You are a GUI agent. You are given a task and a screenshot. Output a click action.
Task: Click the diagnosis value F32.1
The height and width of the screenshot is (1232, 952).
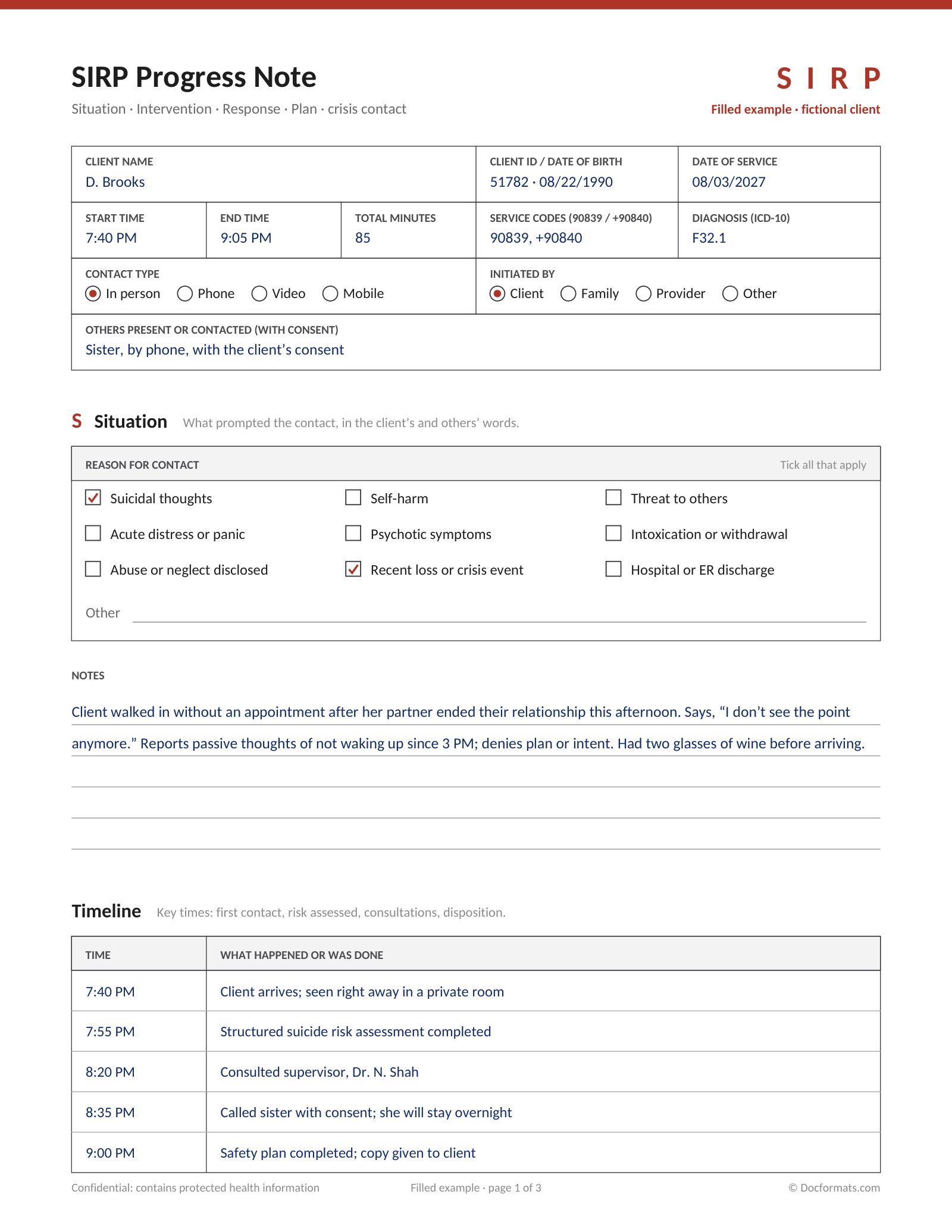[709, 238]
